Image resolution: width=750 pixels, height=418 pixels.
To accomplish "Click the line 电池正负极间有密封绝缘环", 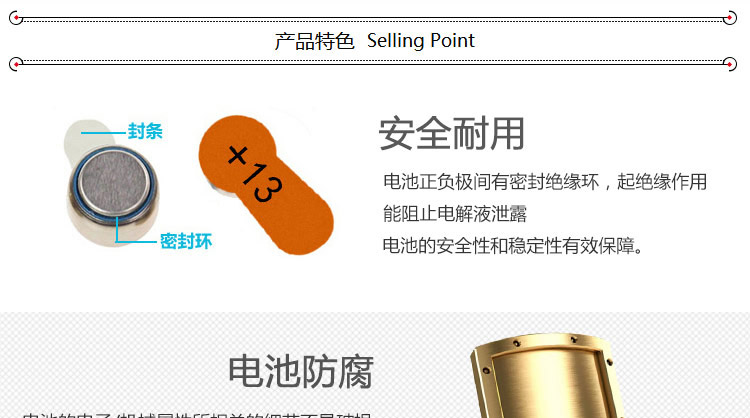I will coord(491,182).
